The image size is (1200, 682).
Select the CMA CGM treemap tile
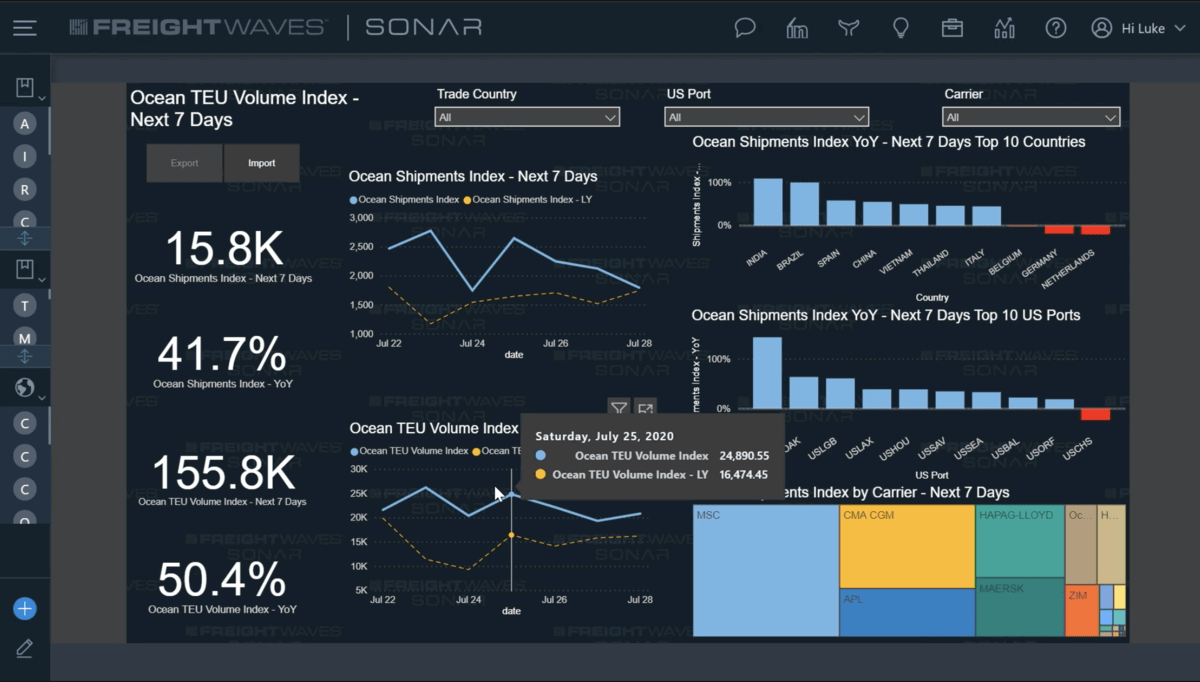(907, 546)
